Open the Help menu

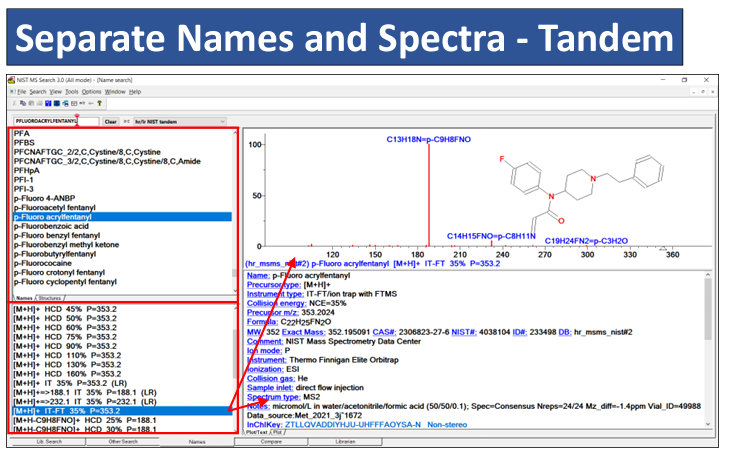[135, 91]
